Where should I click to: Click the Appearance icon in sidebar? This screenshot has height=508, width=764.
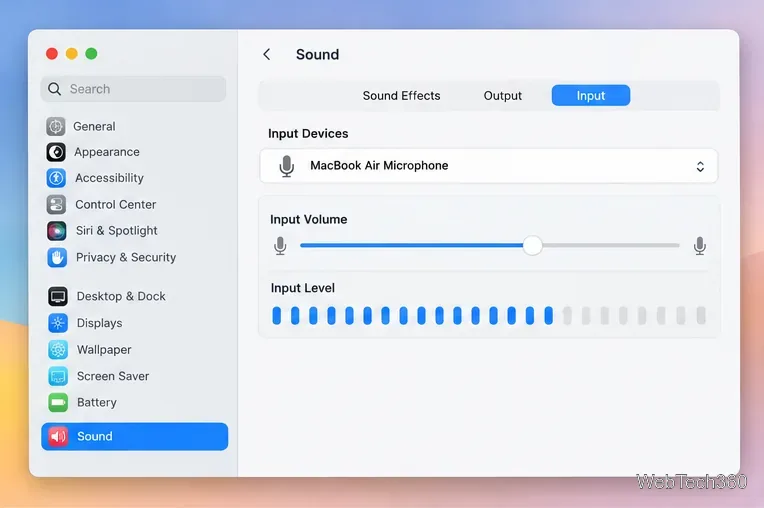tap(56, 152)
